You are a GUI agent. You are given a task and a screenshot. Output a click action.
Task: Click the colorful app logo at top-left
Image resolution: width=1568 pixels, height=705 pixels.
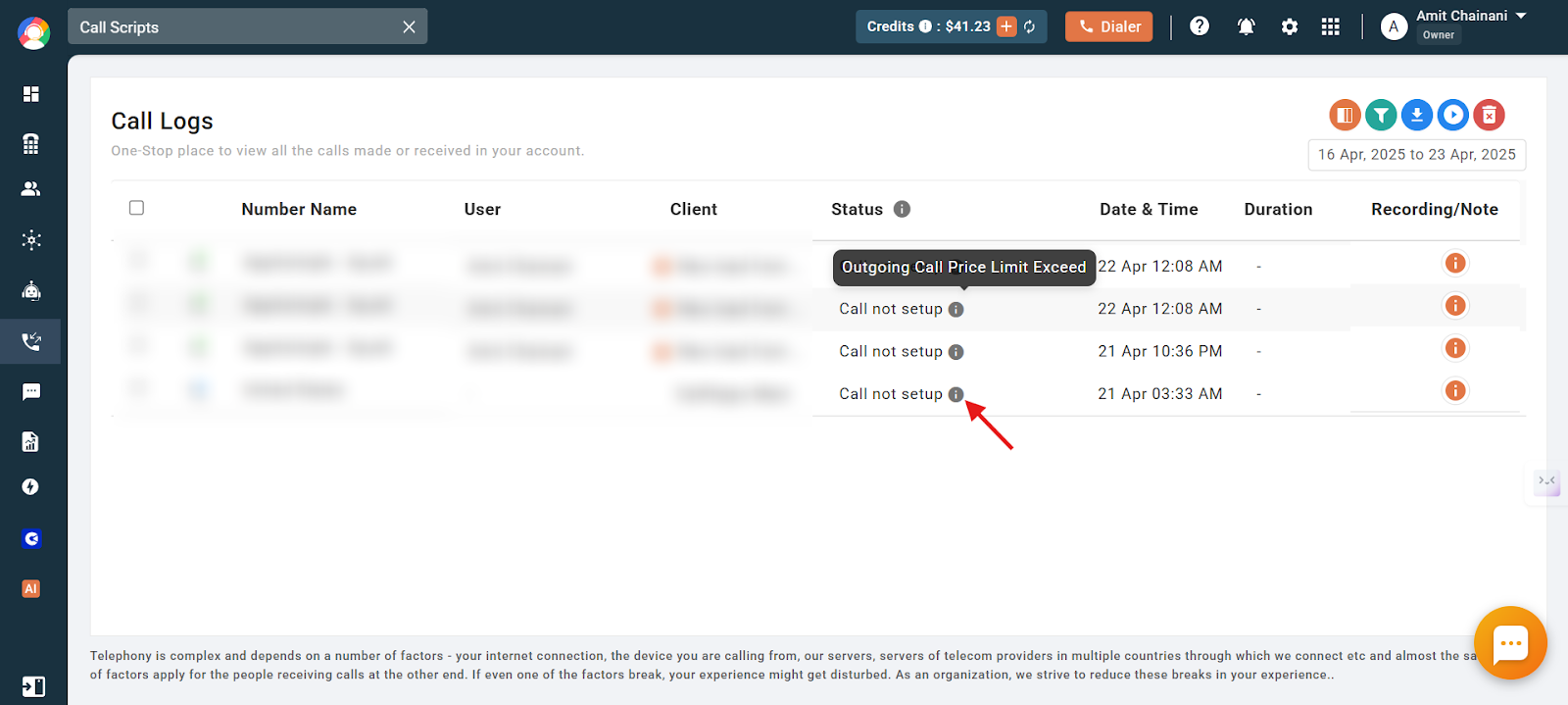tap(33, 33)
